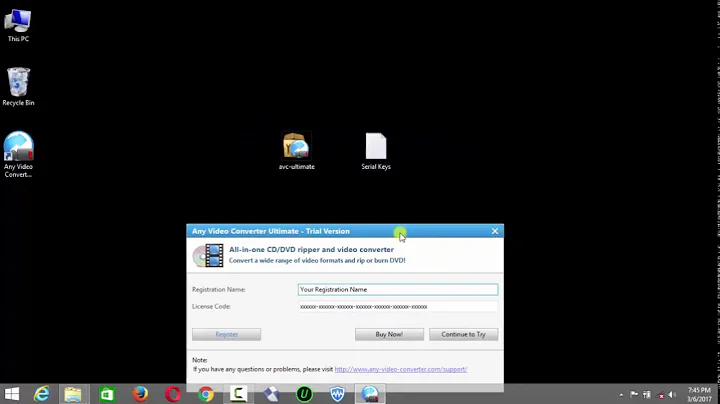
Task: Select the Recycle Bin desktop icon
Action: 18,87
